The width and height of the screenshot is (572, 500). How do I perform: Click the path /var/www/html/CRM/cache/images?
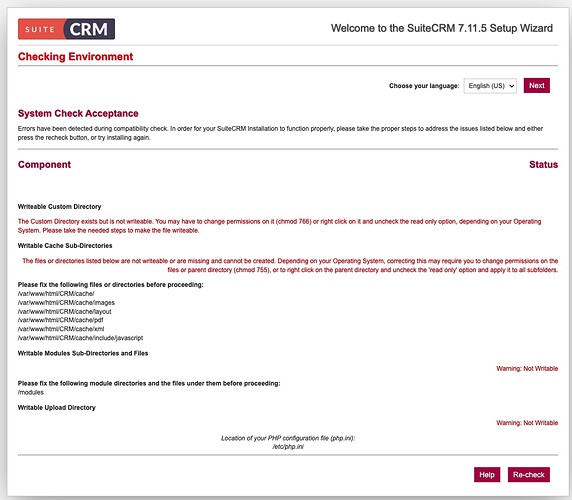pyautogui.click(x=66, y=302)
